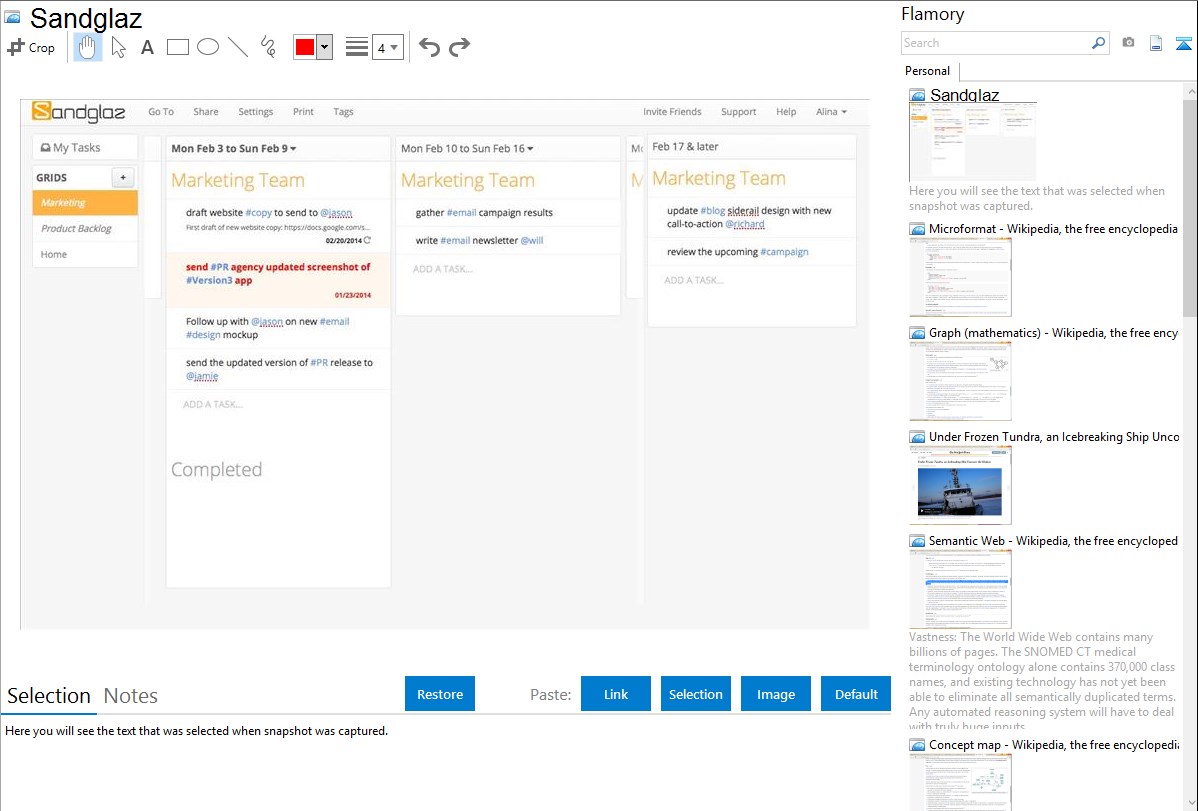Open the color picker dropdown arrow

(324, 47)
